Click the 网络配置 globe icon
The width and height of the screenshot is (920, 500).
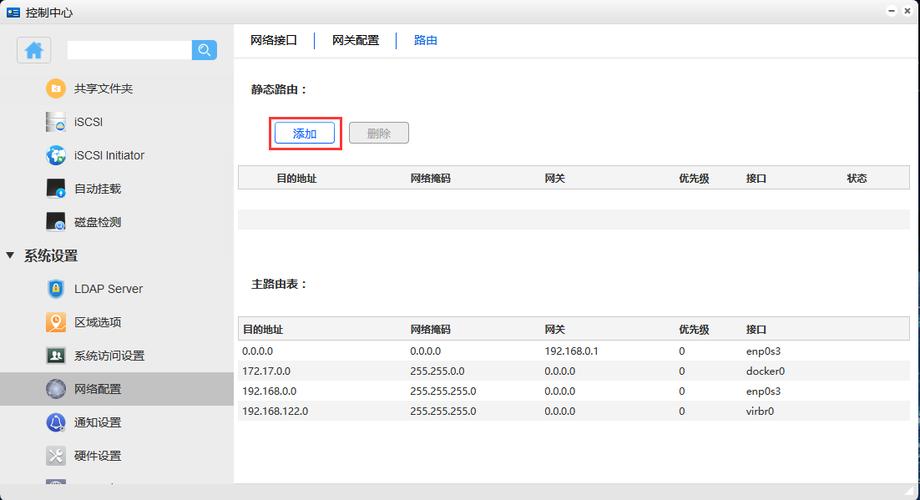tap(56, 389)
